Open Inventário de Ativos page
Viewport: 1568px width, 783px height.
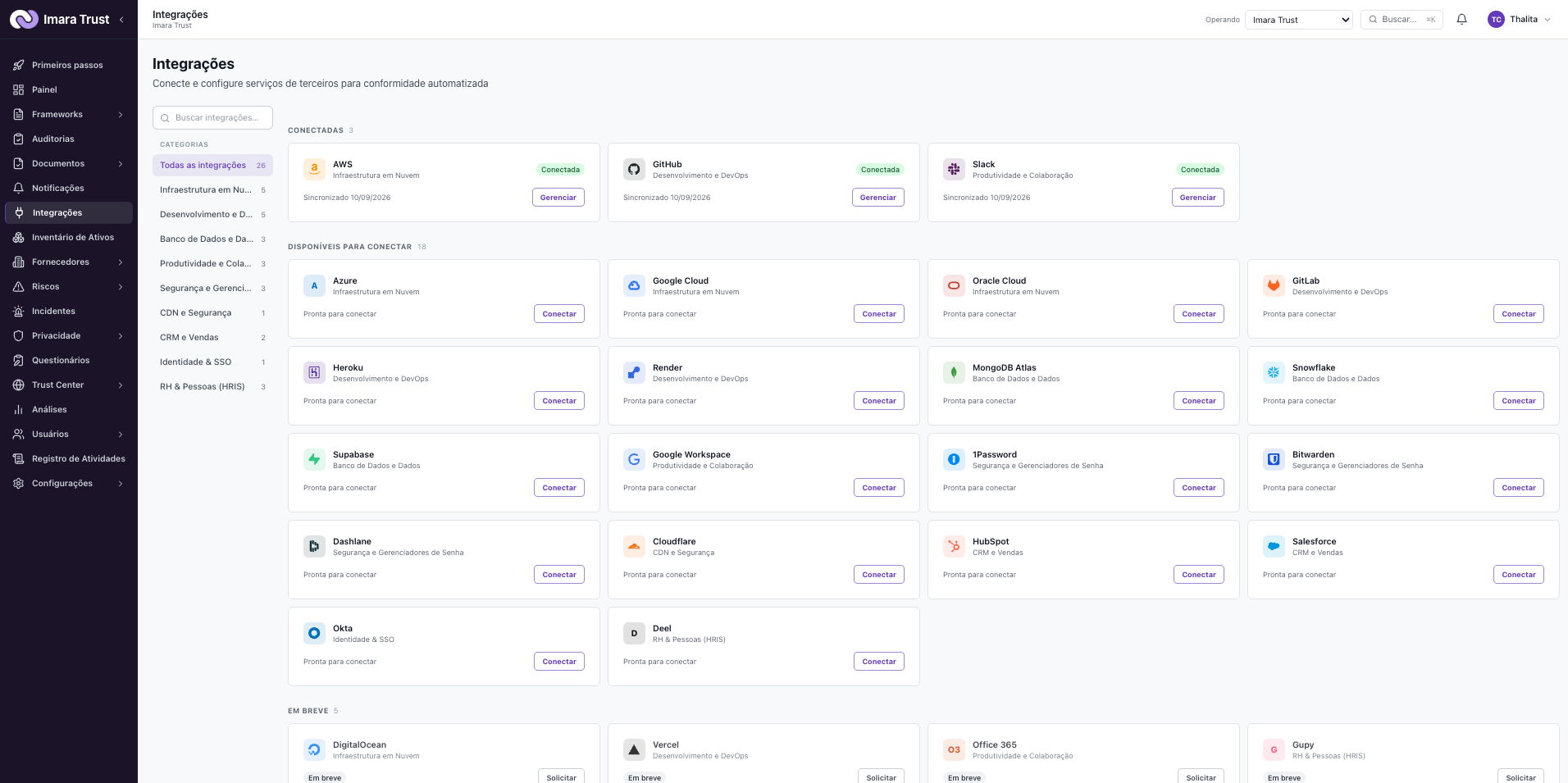pos(69,238)
